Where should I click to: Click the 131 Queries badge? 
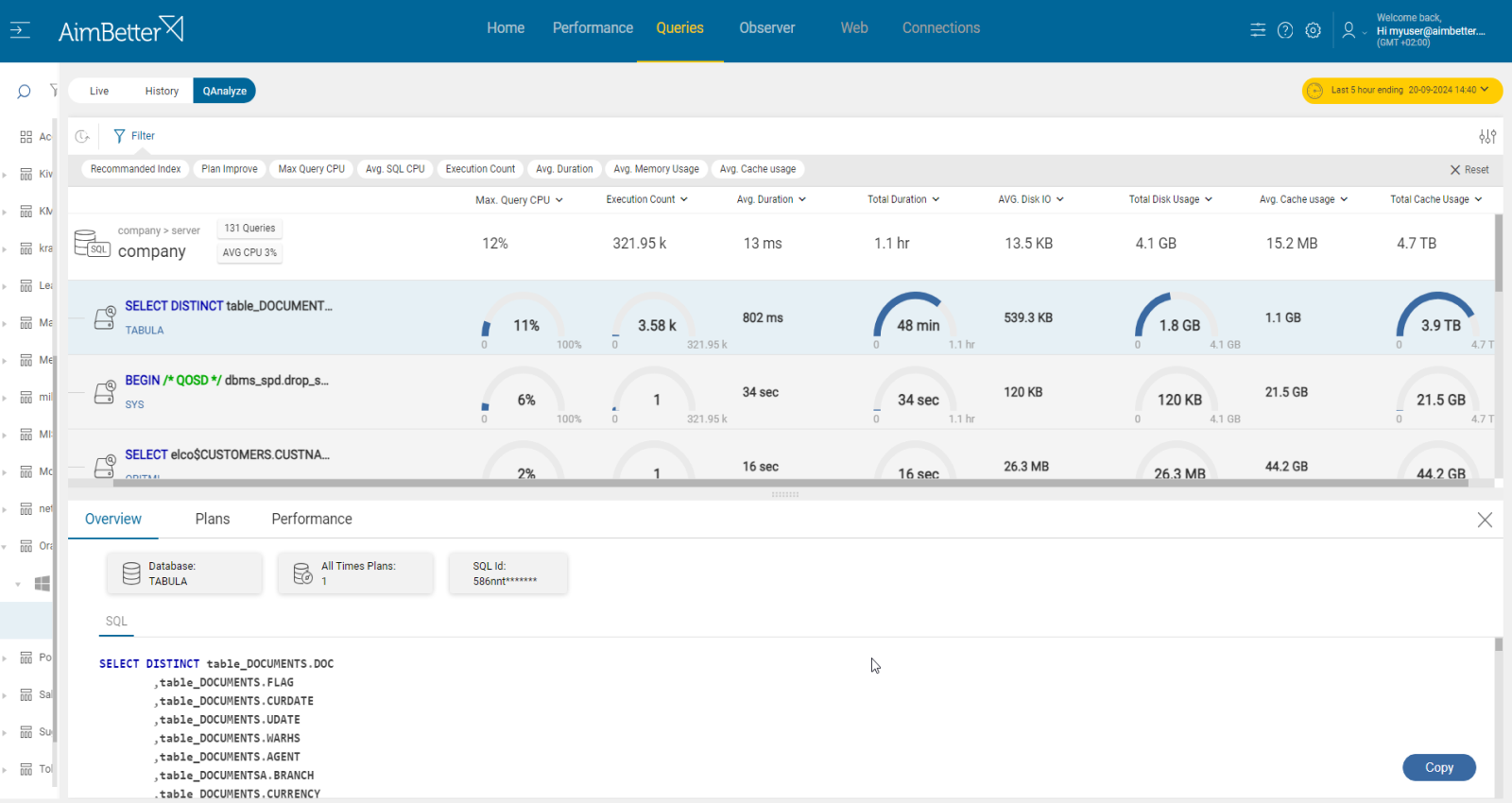tap(249, 229)
